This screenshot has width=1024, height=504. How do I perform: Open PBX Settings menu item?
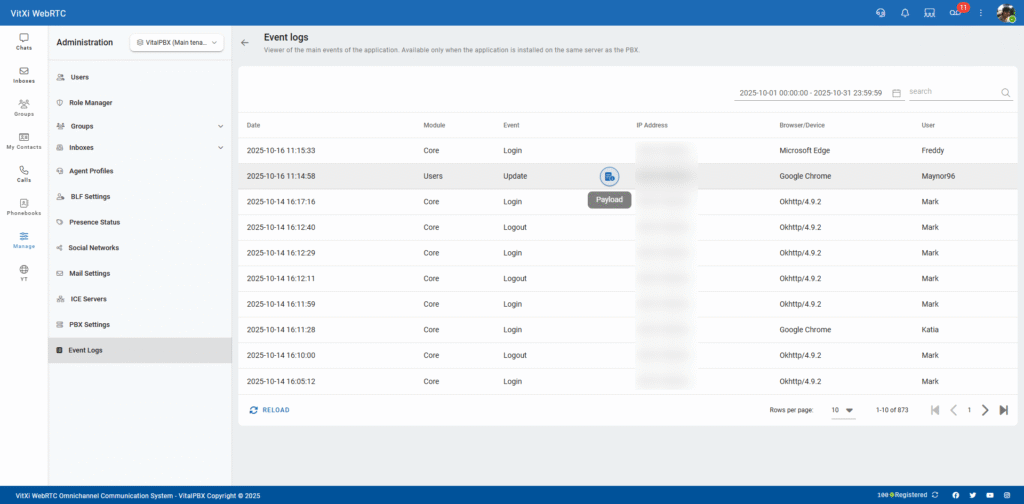89,324
